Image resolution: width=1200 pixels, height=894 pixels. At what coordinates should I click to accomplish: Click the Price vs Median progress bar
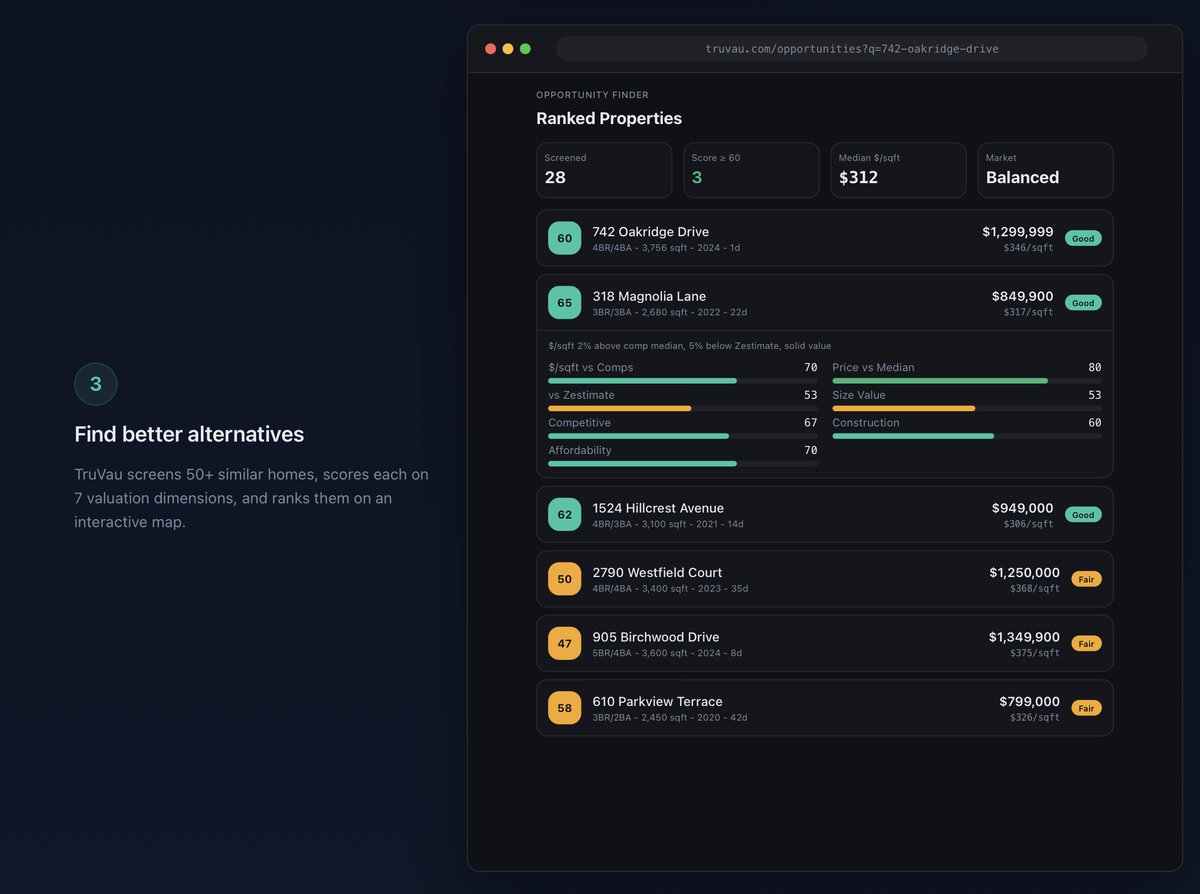click(x=967, y=381)
